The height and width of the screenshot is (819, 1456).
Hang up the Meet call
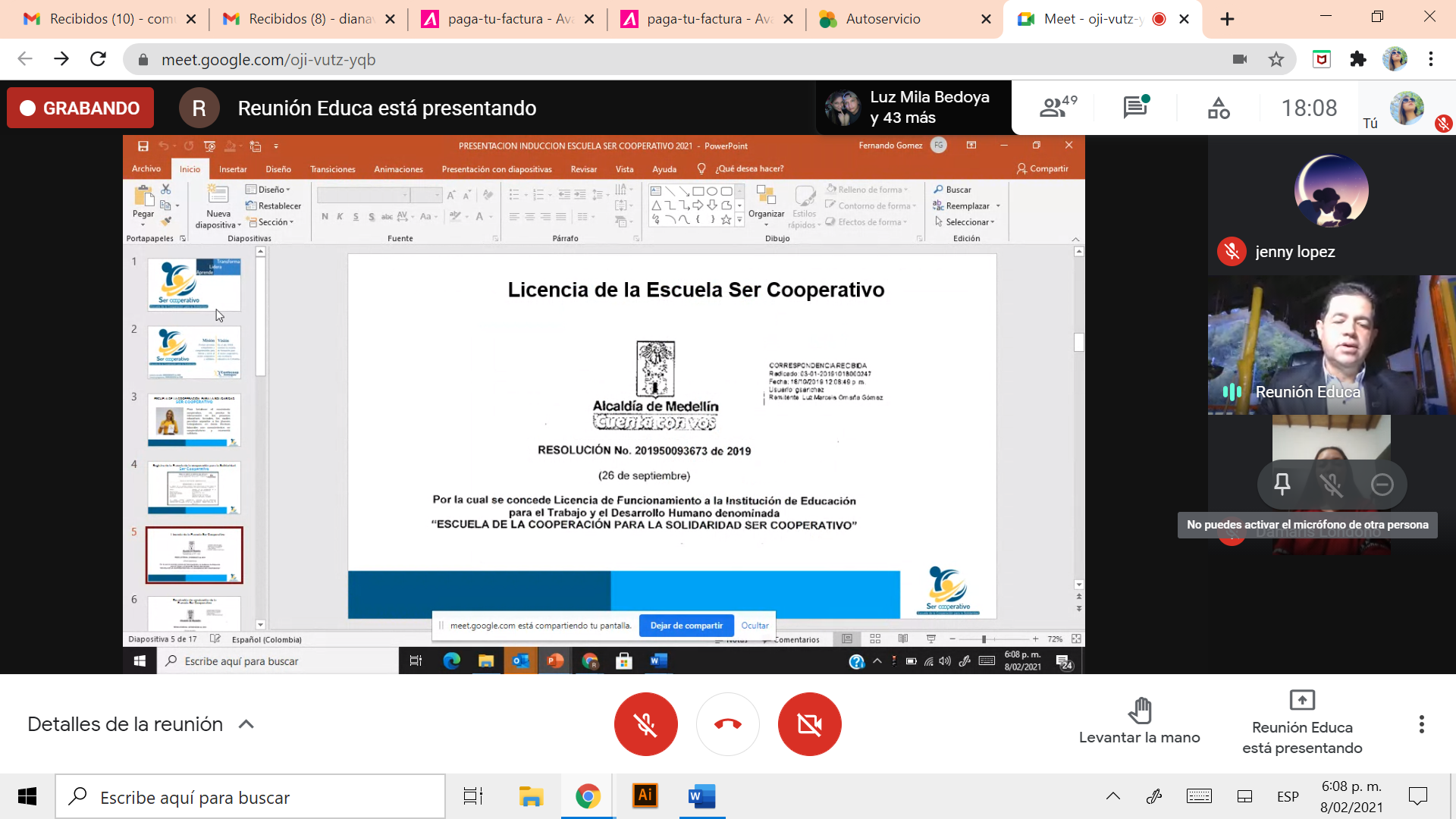(x=727, y=724)
